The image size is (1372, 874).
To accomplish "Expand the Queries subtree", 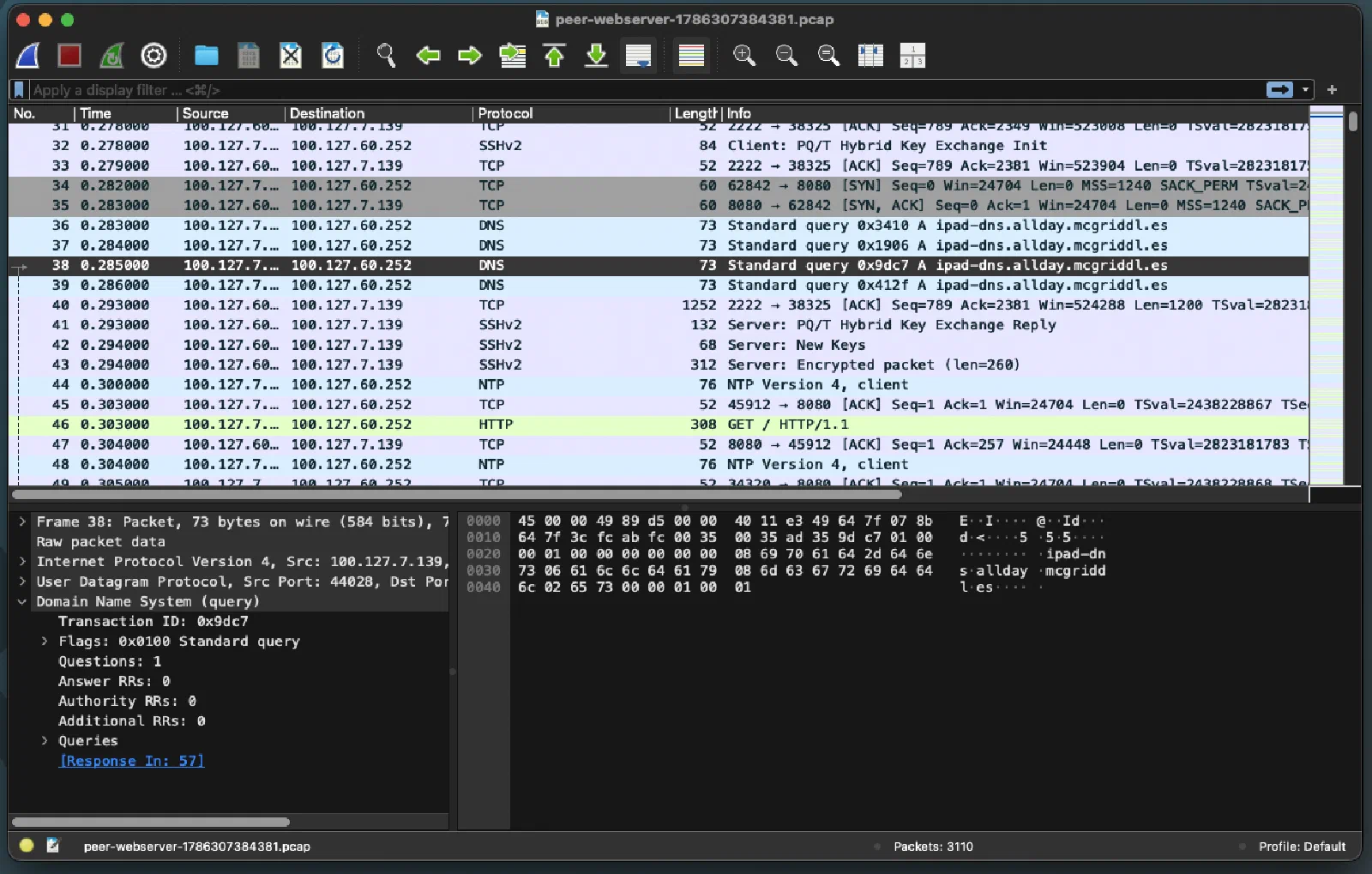I will pyautogui.click(x=45, y=741).
